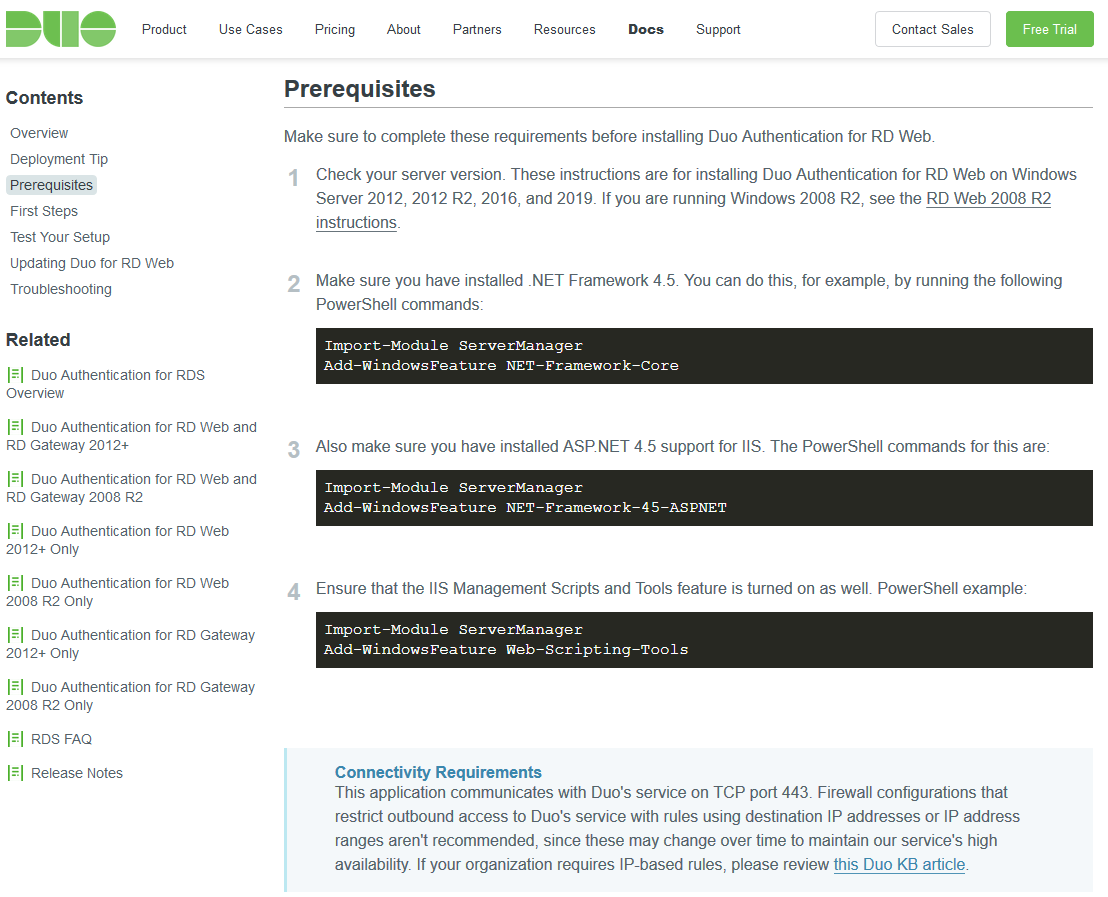Click document icon for RD Web 2008 R2 Only
Screen dimensions: 1108x897
point(16,582)
